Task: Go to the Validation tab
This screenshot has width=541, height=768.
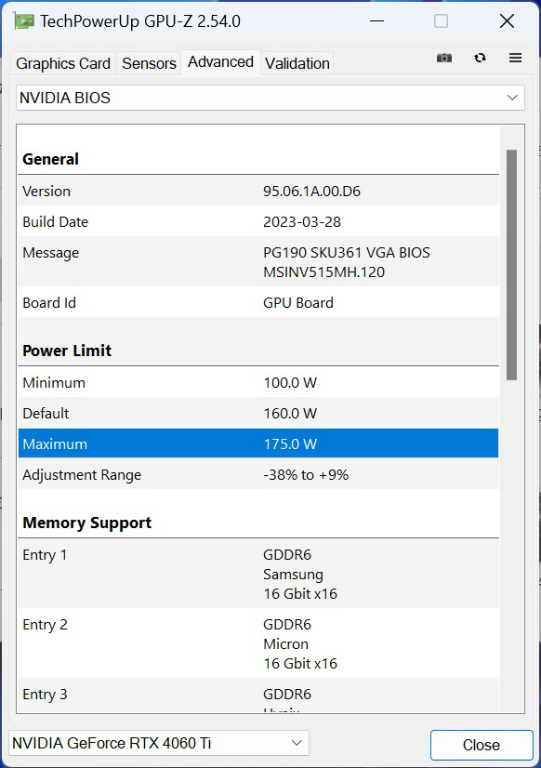Action: pyautogui.click(x=297, y=63)
